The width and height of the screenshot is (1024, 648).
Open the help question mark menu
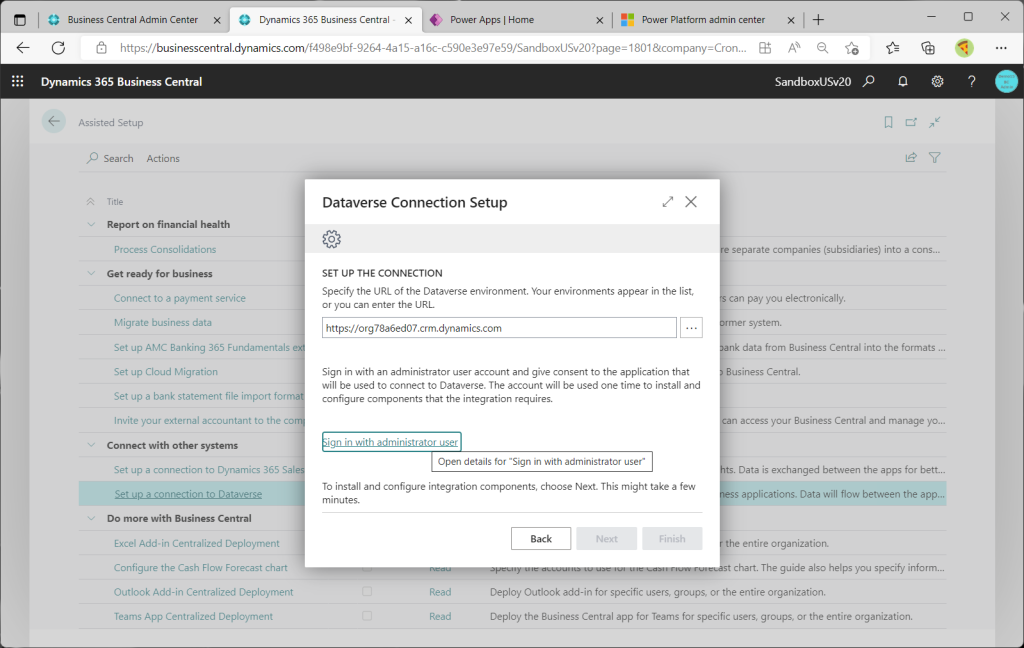[x=972, y=81]
